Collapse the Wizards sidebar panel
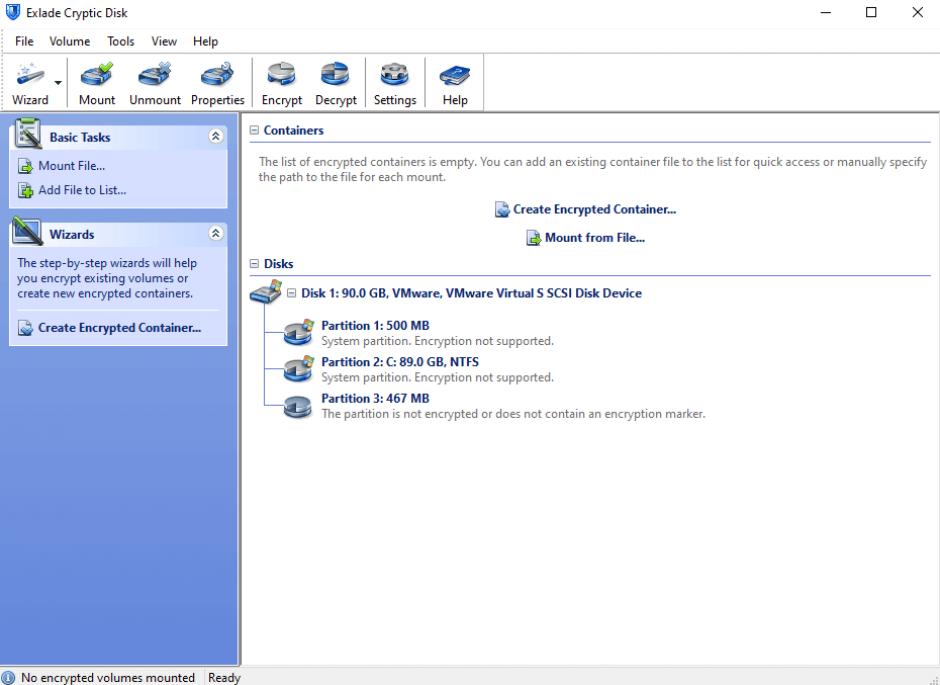The width and height of the screenshot is (940, 685). (215, 234)
